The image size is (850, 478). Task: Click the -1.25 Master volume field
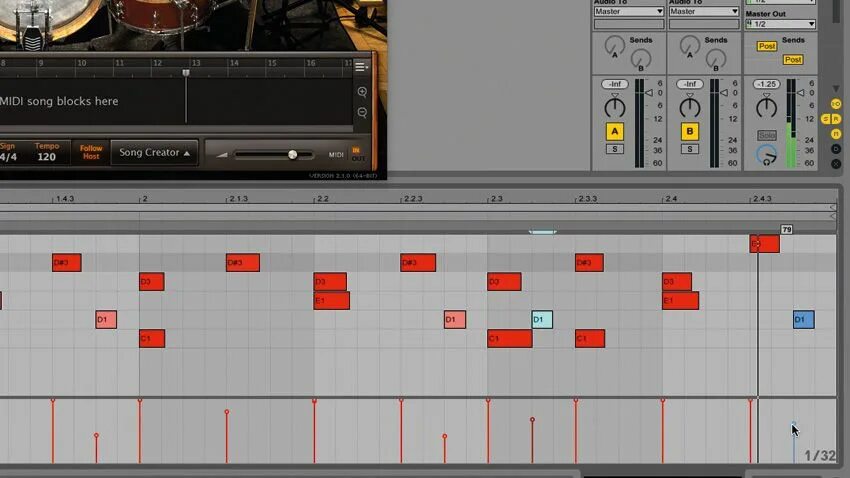pyautogui.click(x=767, y=84)
